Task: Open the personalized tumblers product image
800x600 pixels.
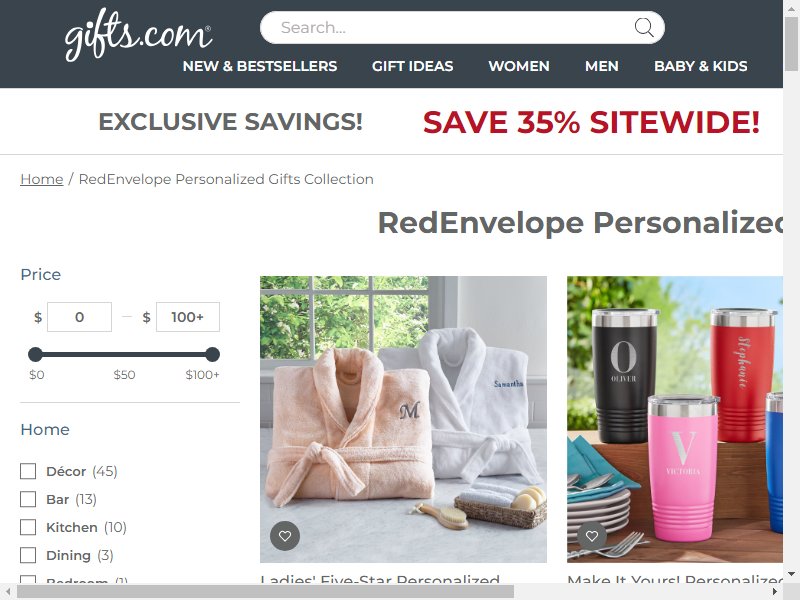Action: [x=674, y=419]
